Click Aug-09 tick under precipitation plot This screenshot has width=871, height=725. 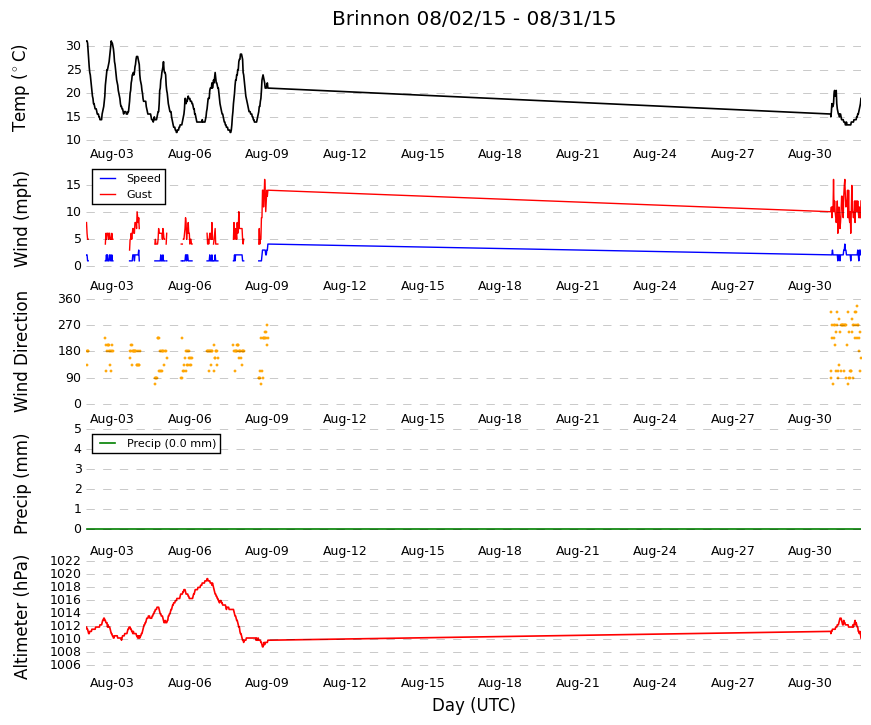pyautogui.click(x=267, y=551)
